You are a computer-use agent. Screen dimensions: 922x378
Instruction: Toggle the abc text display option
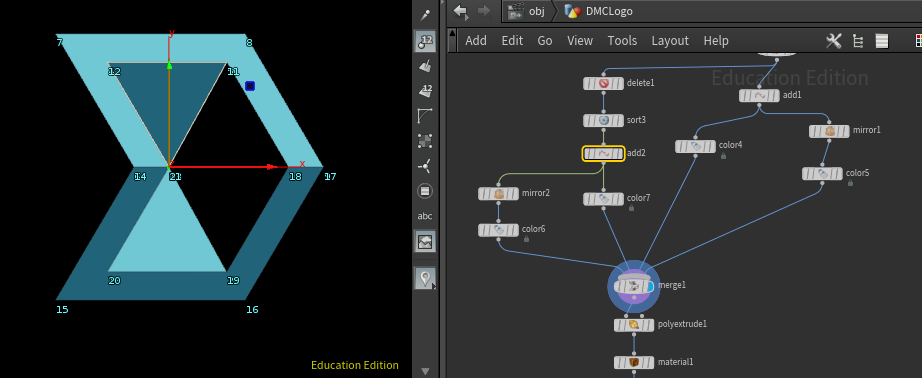click(x=425, y=216)
